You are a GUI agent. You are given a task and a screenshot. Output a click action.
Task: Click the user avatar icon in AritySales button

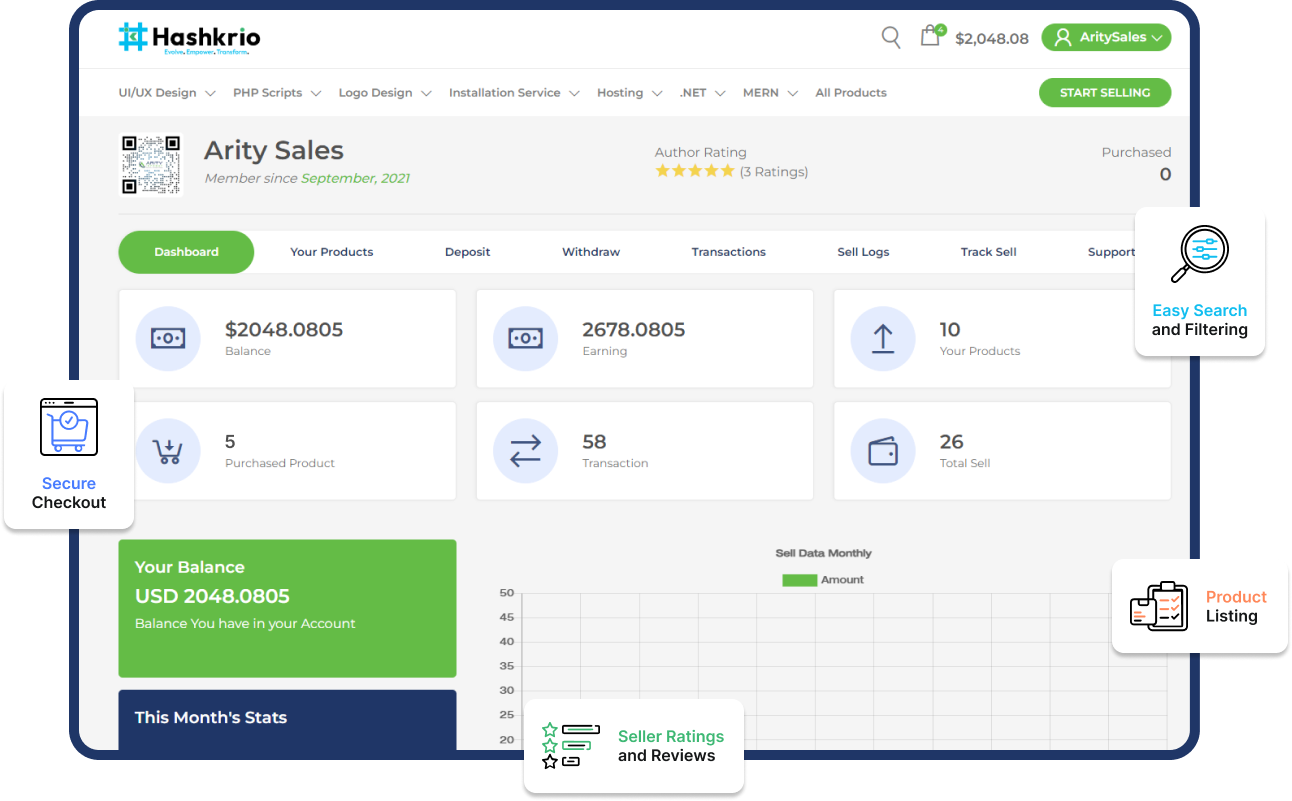tap(1063, 37)
